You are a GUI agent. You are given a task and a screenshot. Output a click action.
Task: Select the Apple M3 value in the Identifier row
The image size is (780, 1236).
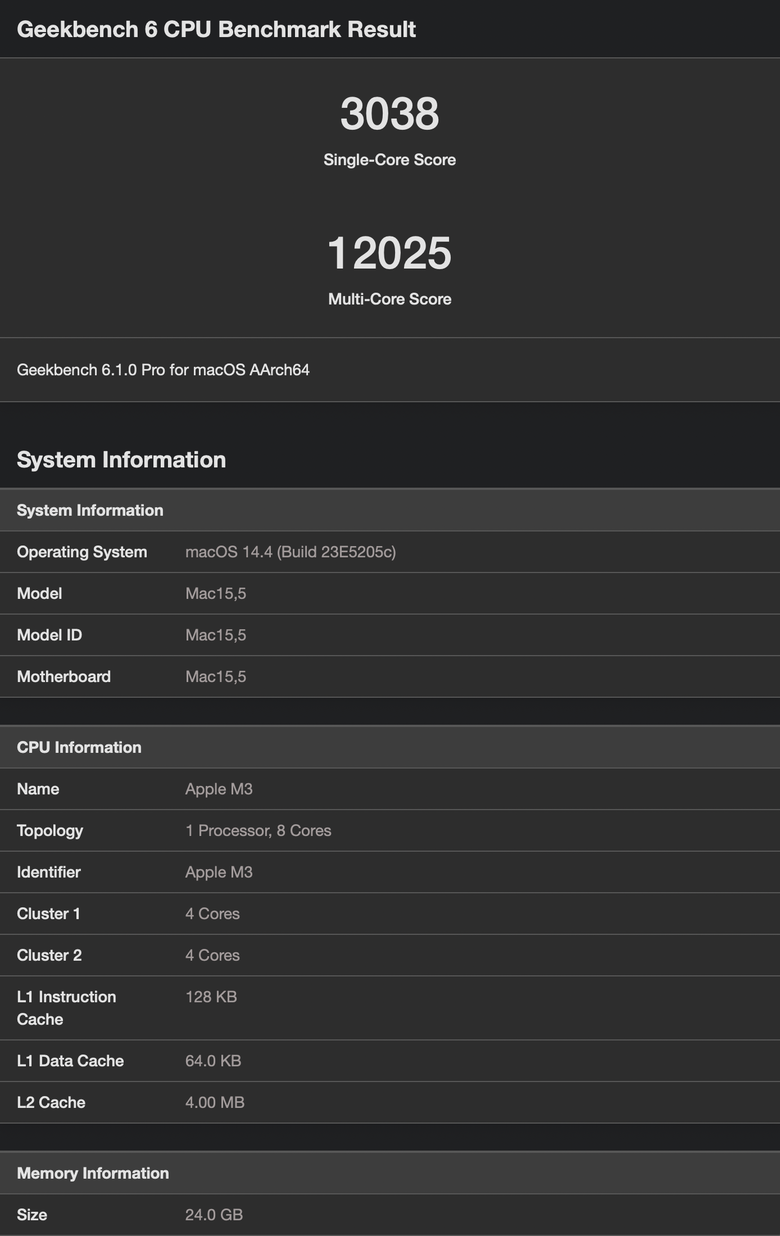point(219,872)
